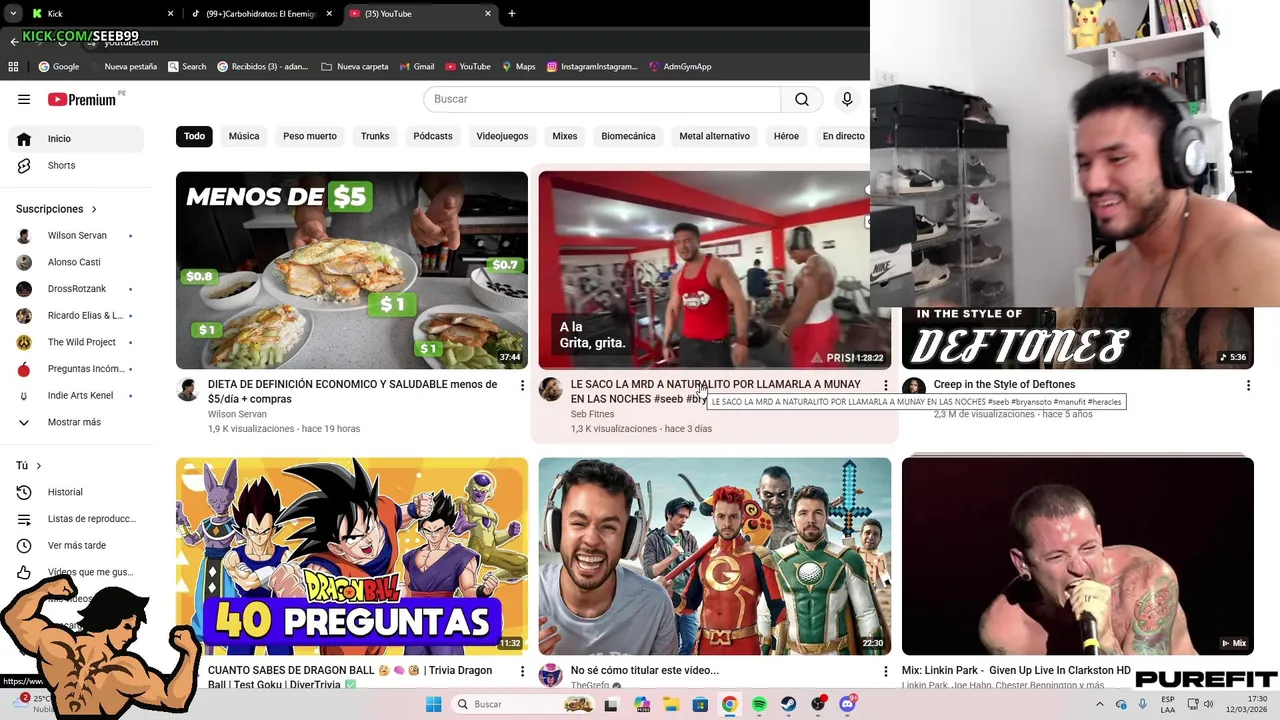Click the Wilson Servan channel name under the video
Image resolution: width=1280 pixels, height=720 pixels.
point(237,414)
